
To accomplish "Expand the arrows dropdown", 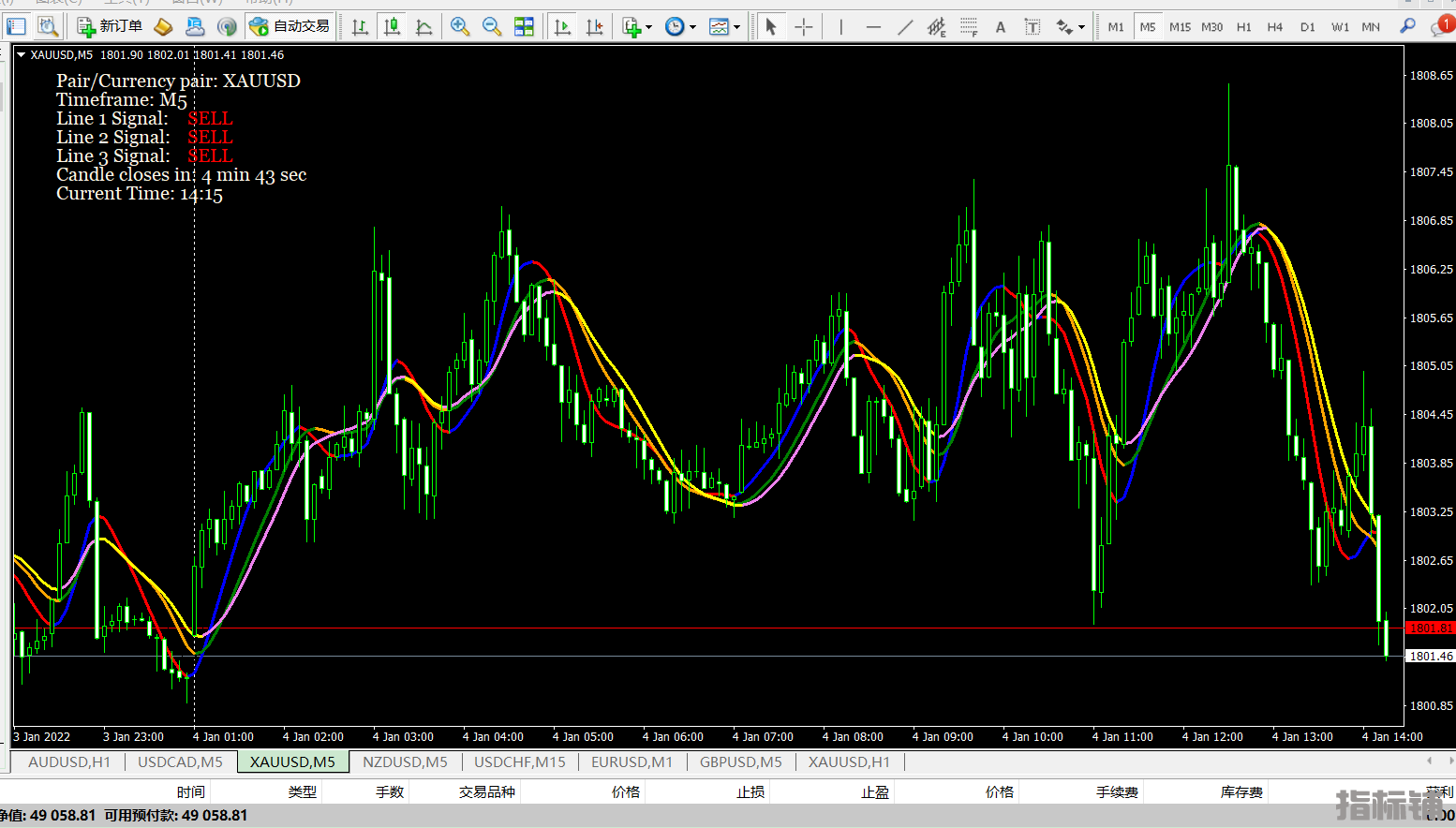I will pos(1081,27).
